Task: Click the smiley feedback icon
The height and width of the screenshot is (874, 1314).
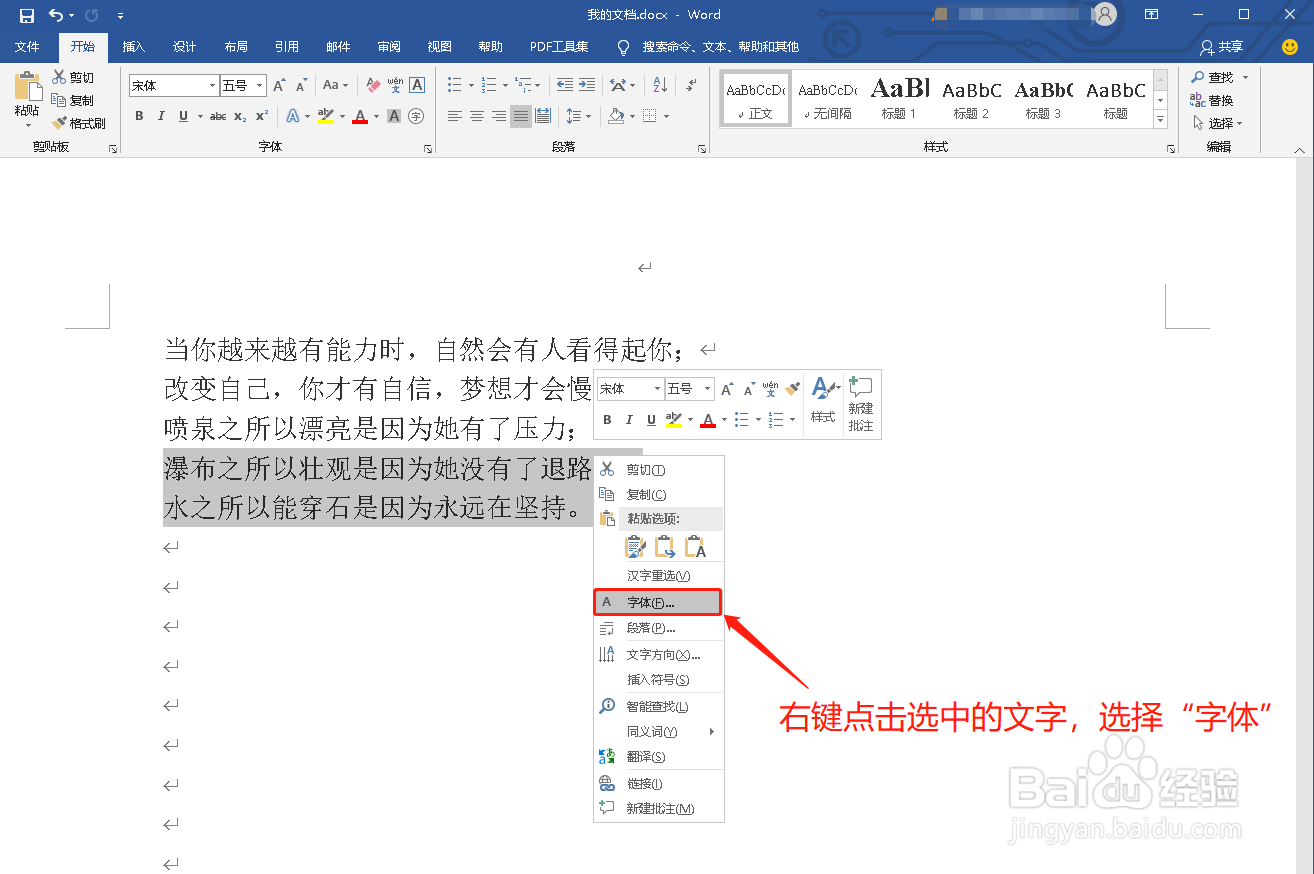Action: (1290, 47)
